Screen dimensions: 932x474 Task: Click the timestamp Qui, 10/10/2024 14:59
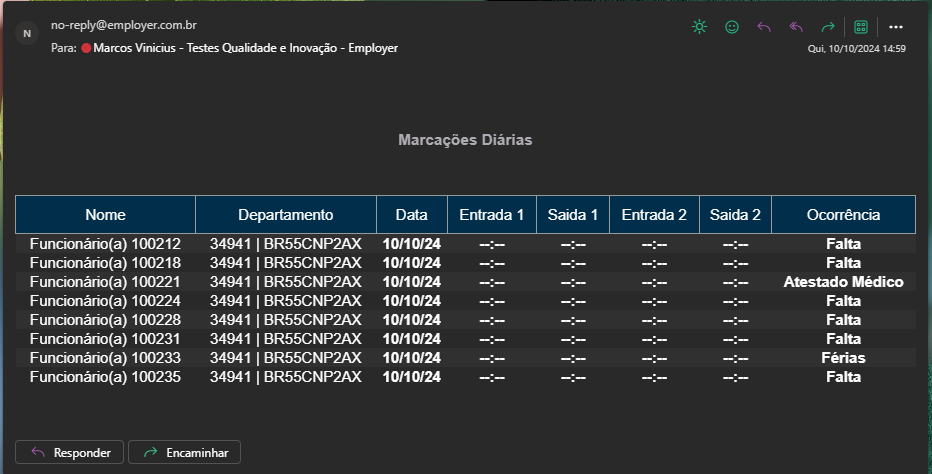857,49
